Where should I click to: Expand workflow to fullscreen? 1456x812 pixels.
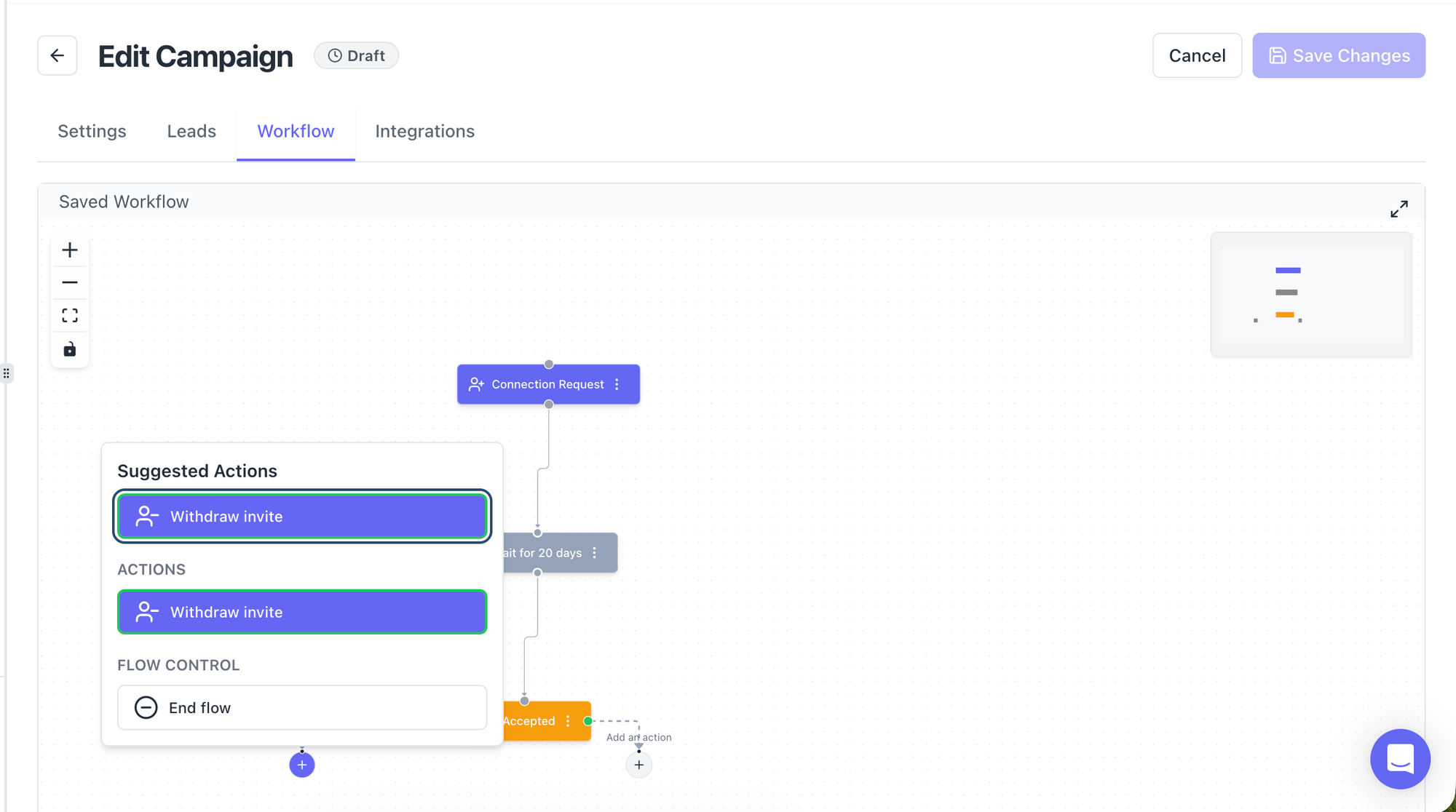pos(1398,209)
